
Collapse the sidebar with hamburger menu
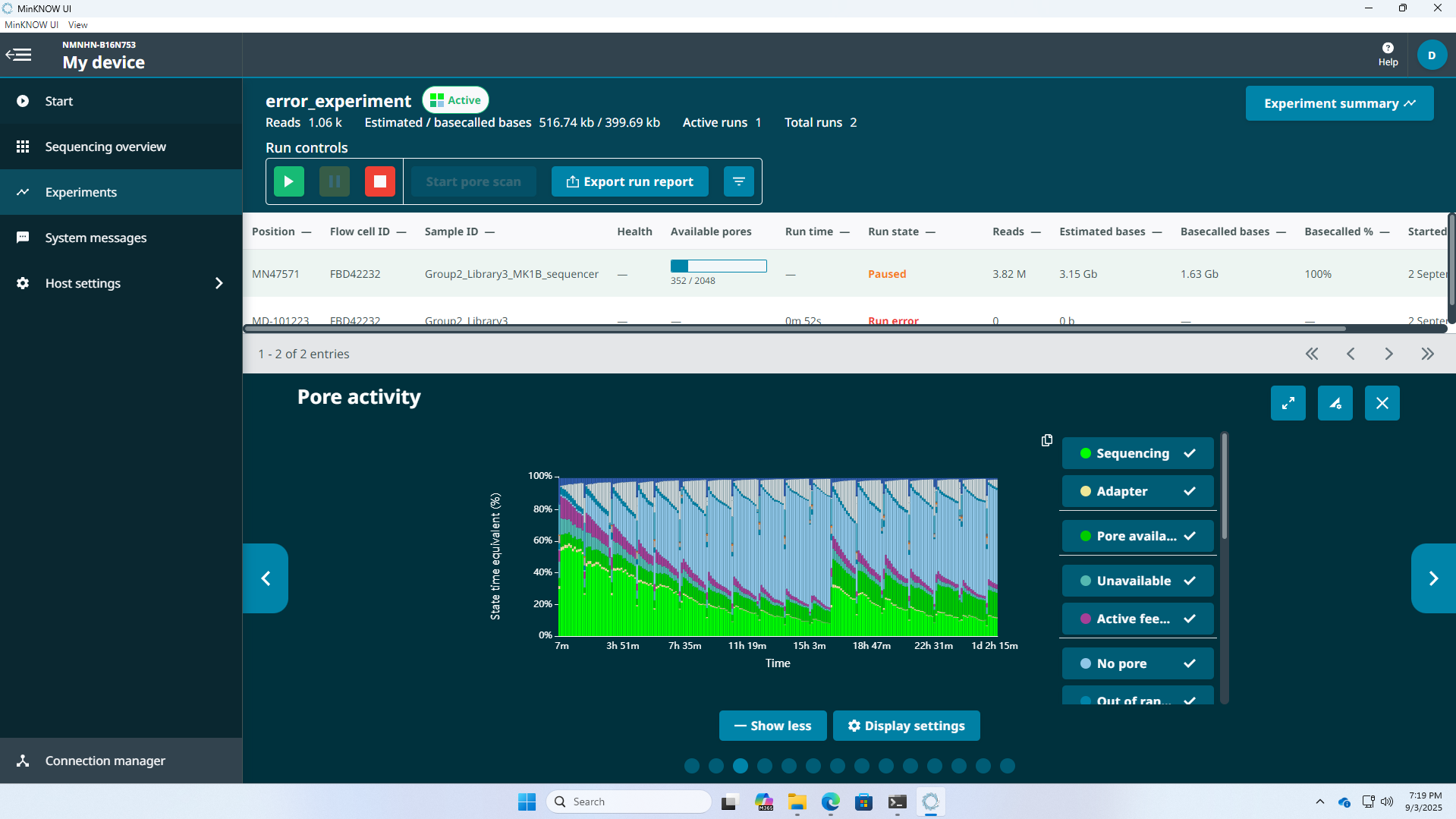[x=19, y=55]
